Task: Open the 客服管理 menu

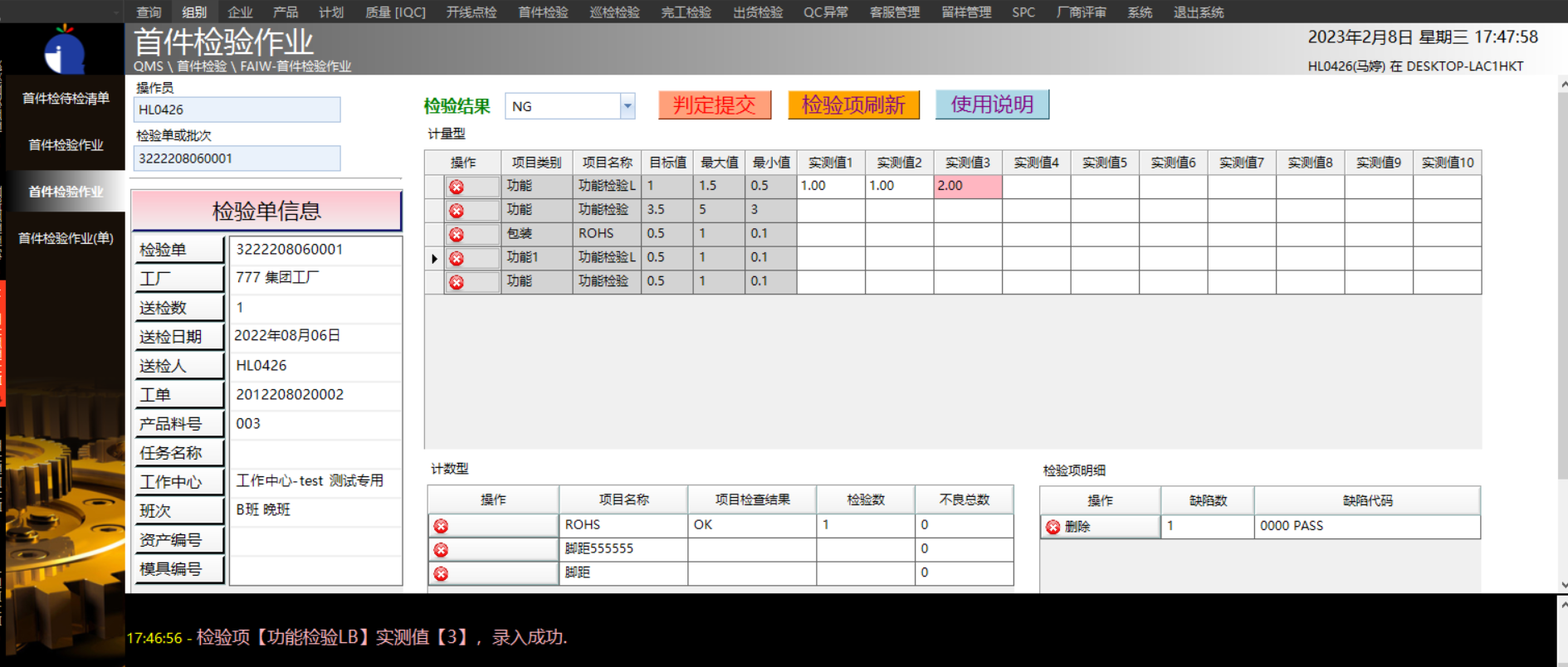Action: 895,12
